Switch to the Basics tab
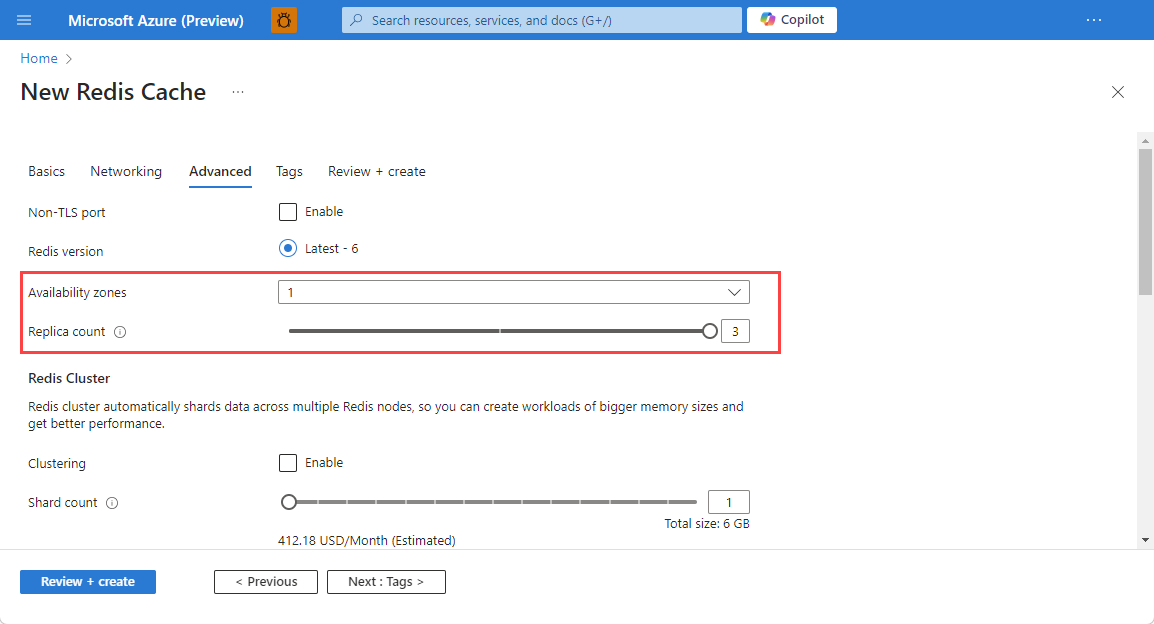This screenshot has width=1154, height=624. [46, 171]
